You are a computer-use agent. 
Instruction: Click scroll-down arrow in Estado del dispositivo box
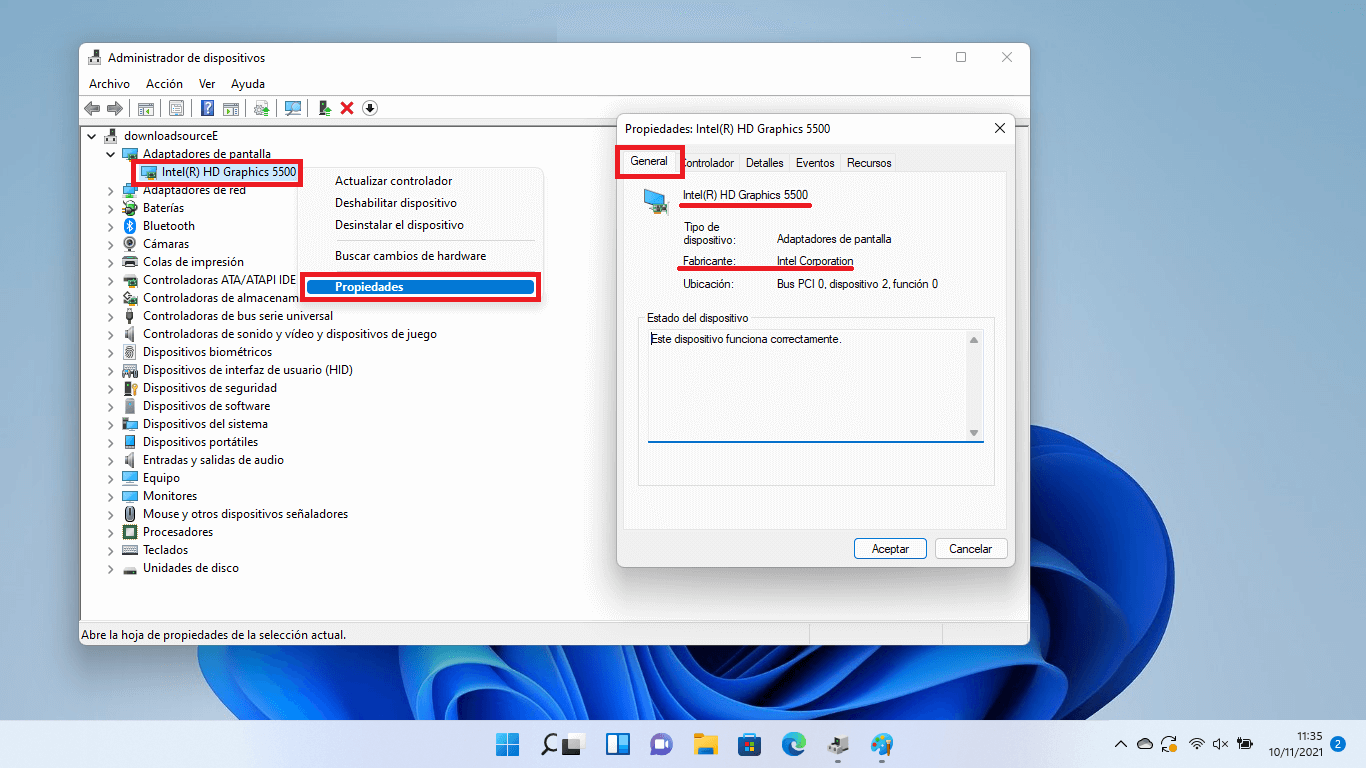(974, 432)
